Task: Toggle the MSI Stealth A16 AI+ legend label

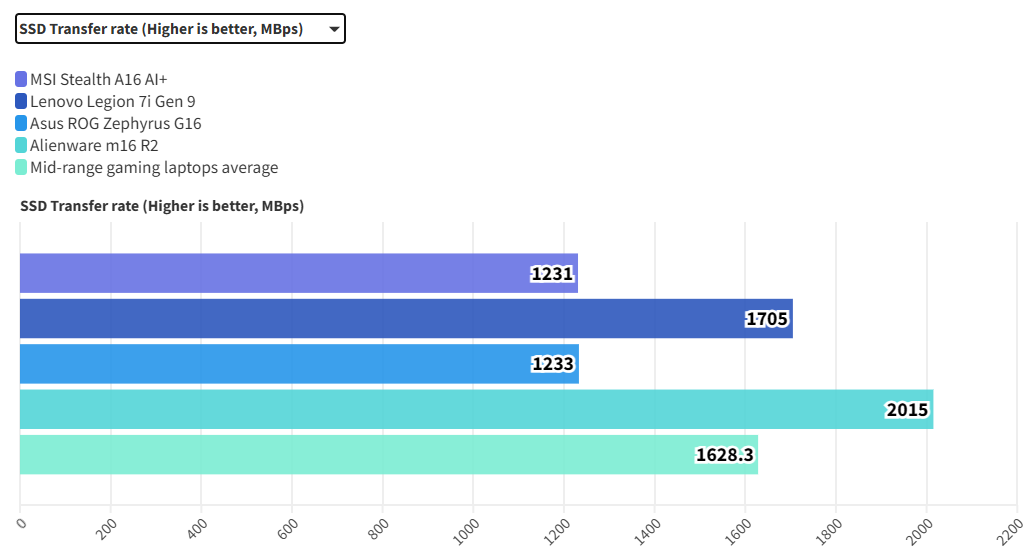Action: (x=105, y=79)
